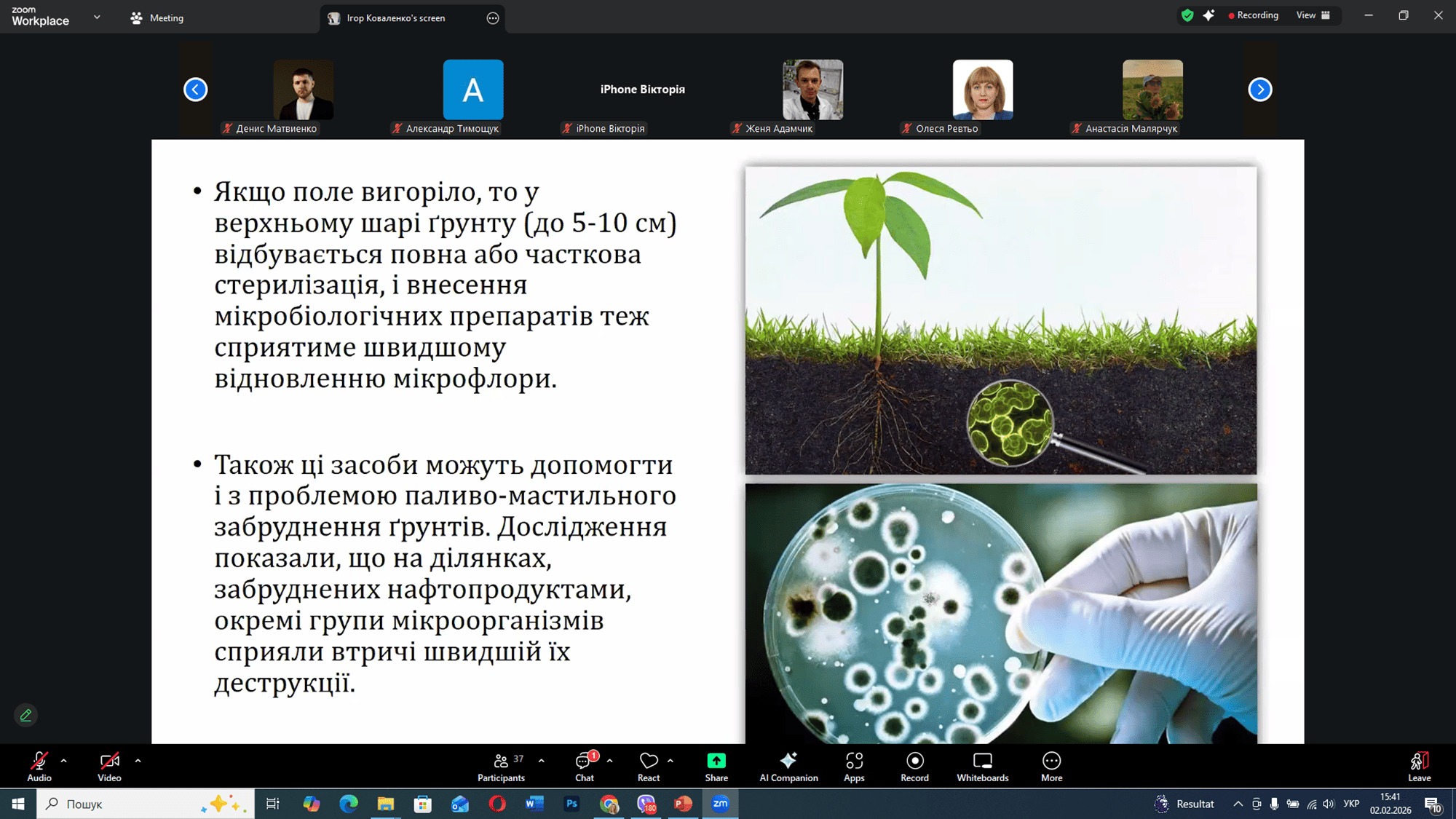Click the Record button

914,767
